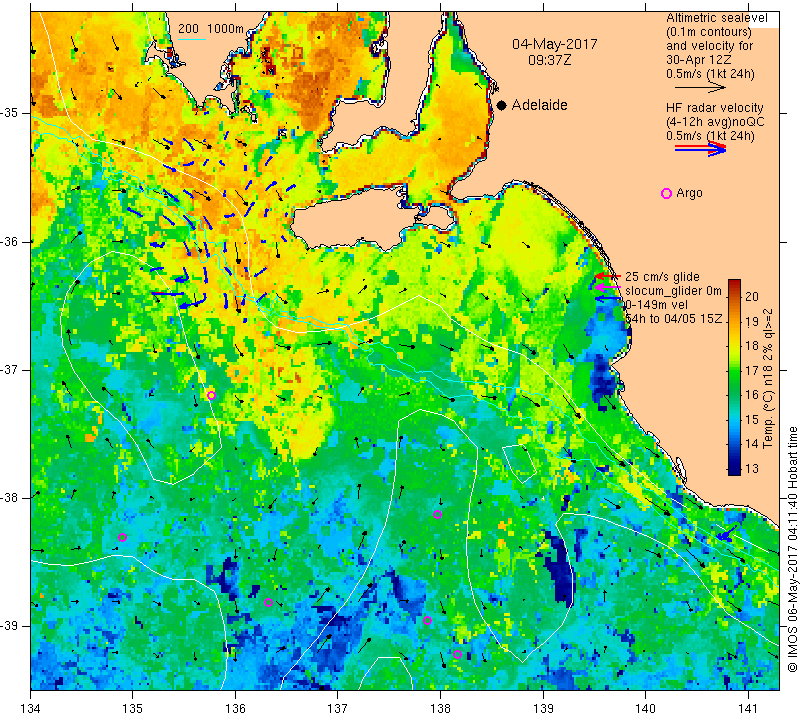The image size is (800, 720).
Task: Click the colorbar tick label '14'
Action: coord(752,443)
